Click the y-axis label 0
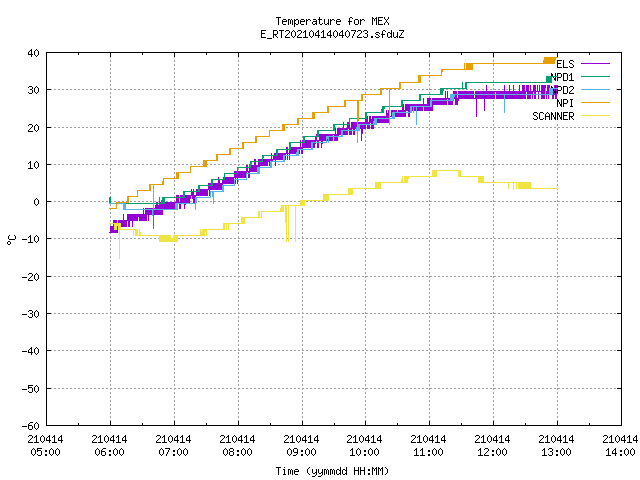640x480 pixels. point(37,202)
